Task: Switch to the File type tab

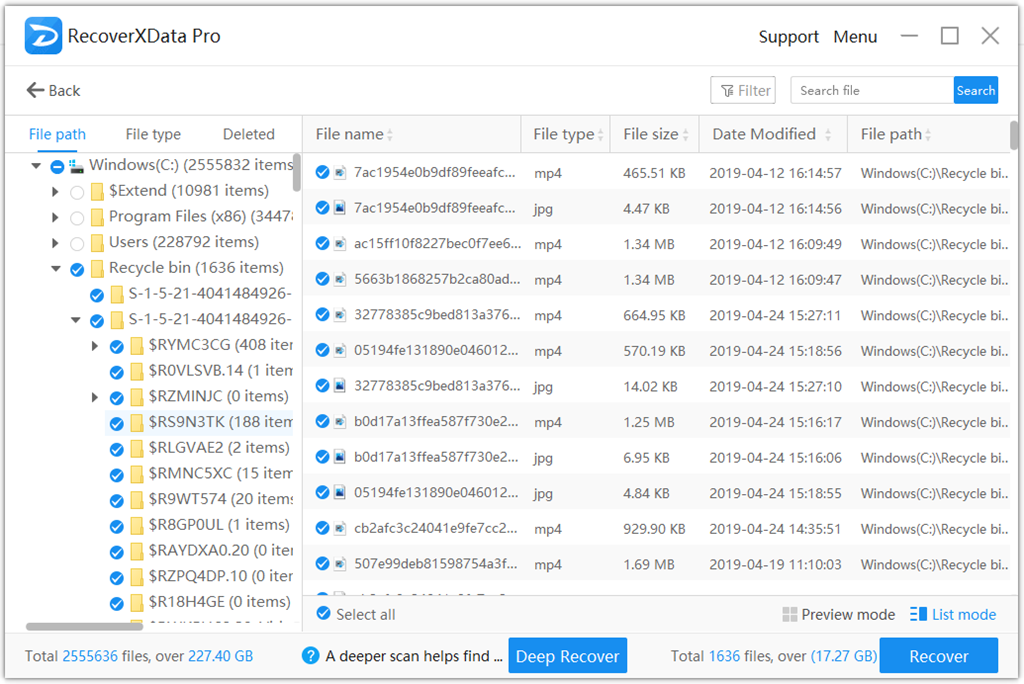Action: (152, 133)
